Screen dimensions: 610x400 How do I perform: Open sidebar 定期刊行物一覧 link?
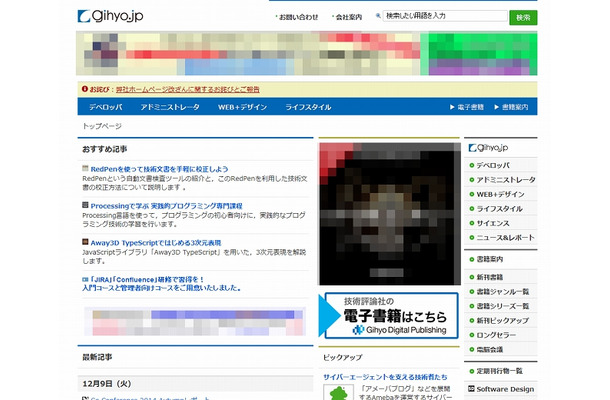(x=500, y=371)
